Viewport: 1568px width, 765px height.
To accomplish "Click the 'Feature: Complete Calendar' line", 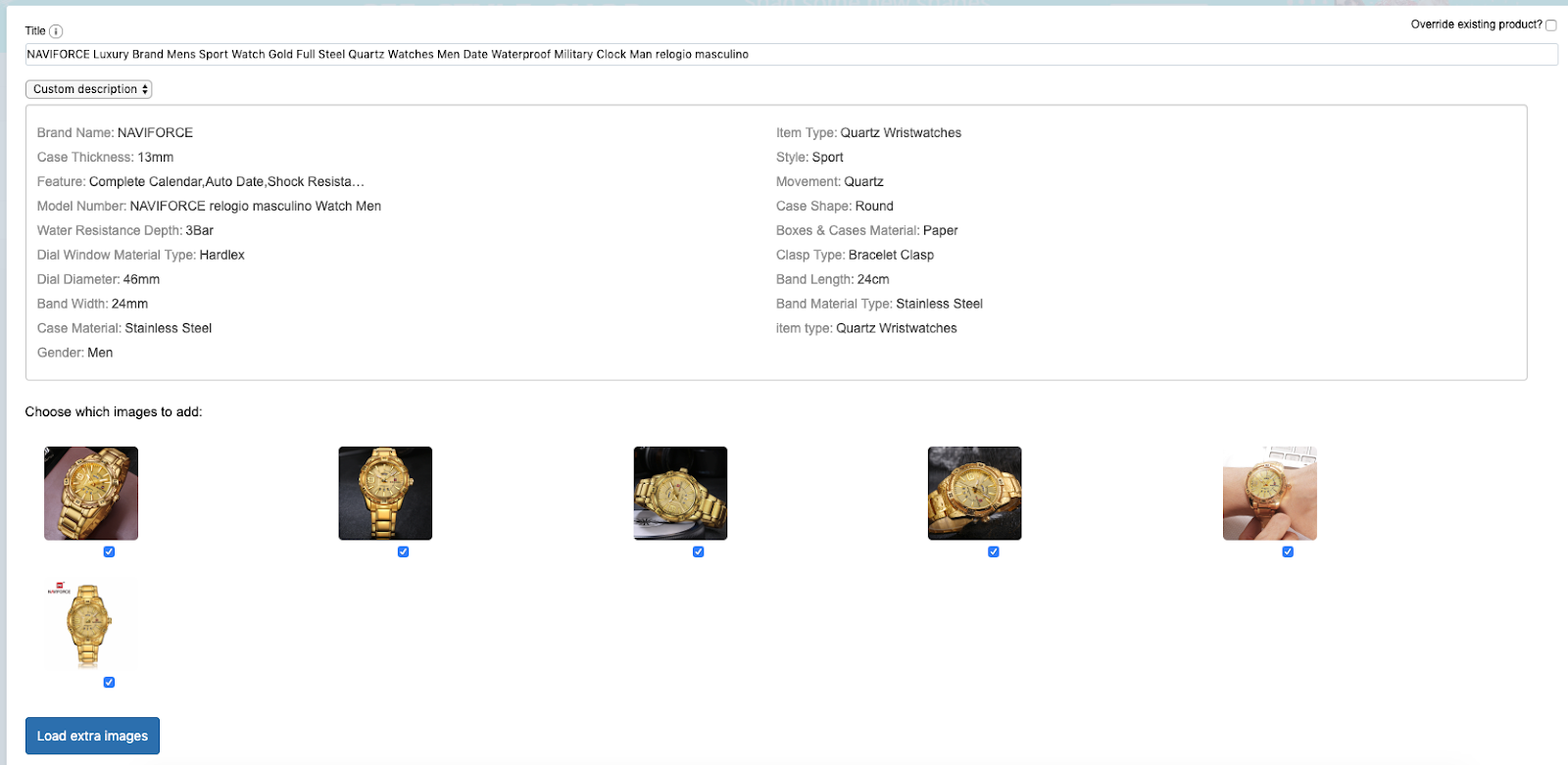I will [x=200, y=182].
